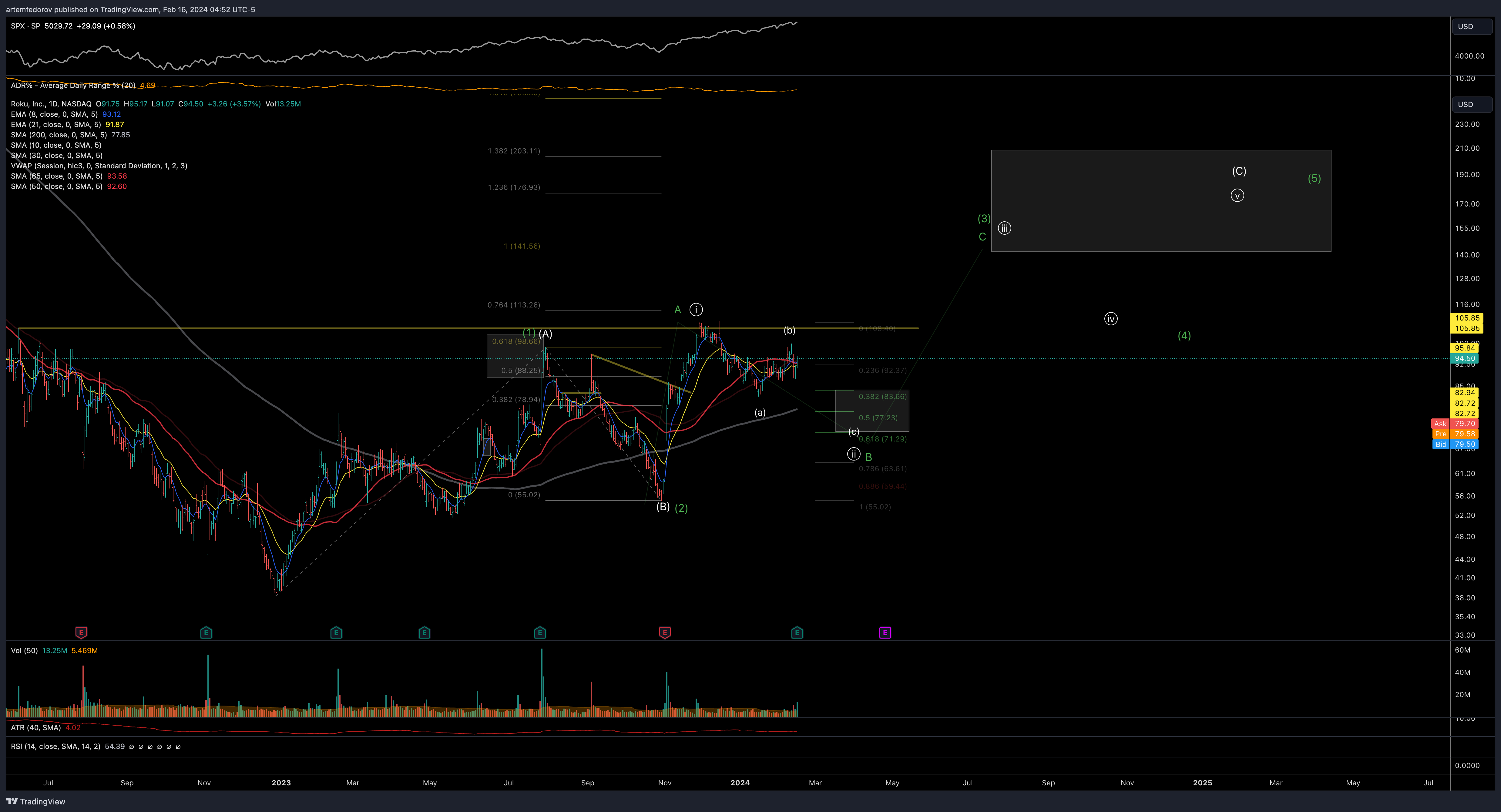Select the SPX · SP legend title
Screen dimensions: 1501x812
click(x=26, y=26)
